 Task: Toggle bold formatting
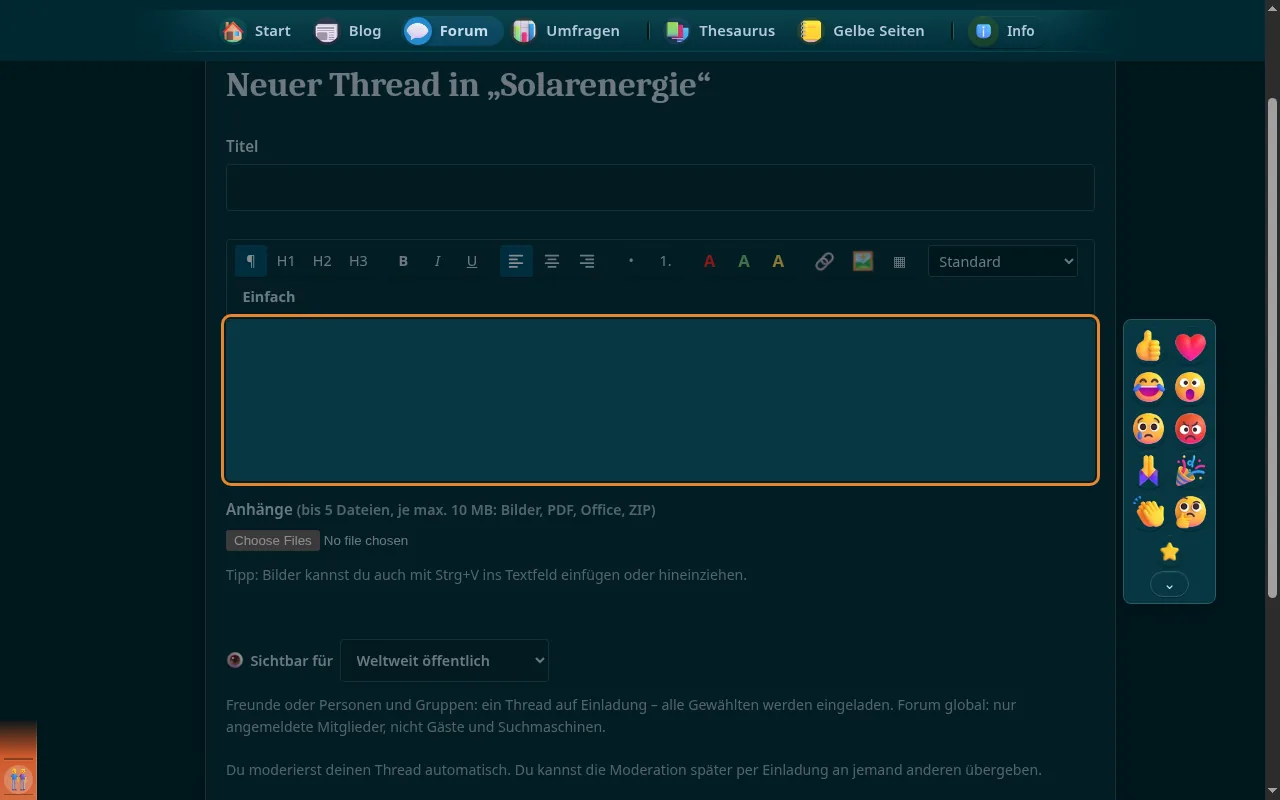pos(403,261)
